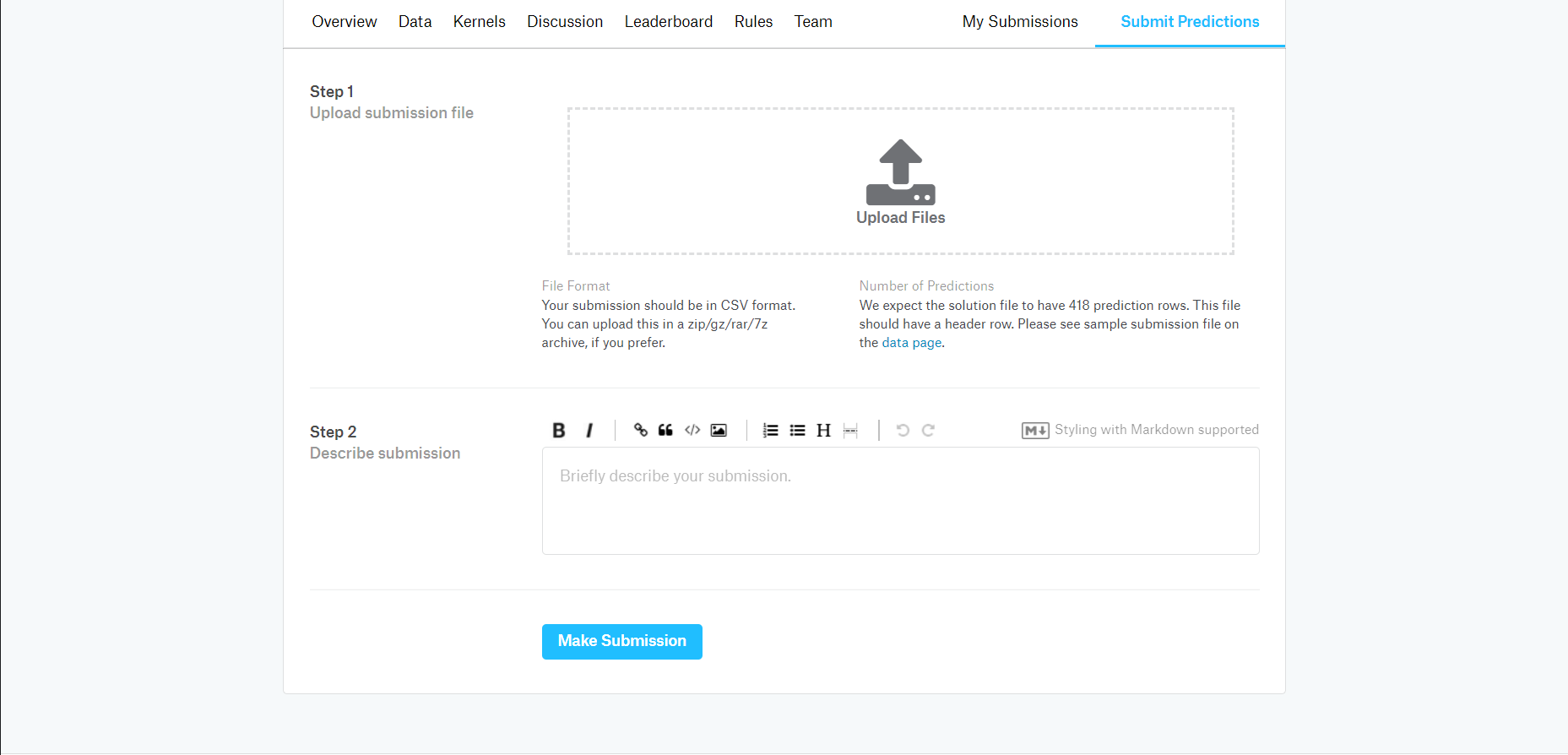This screenshot has width=1568, height=755.
Task: Click the 'Step 1' label
Action: click(x=332, y=91)
